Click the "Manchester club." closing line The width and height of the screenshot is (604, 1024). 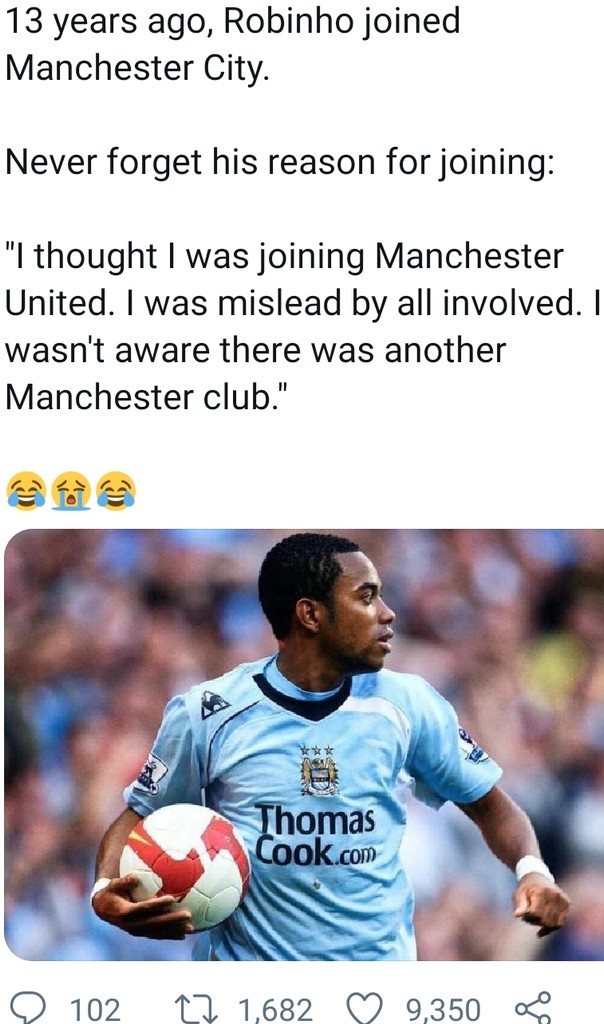point(146,396)
